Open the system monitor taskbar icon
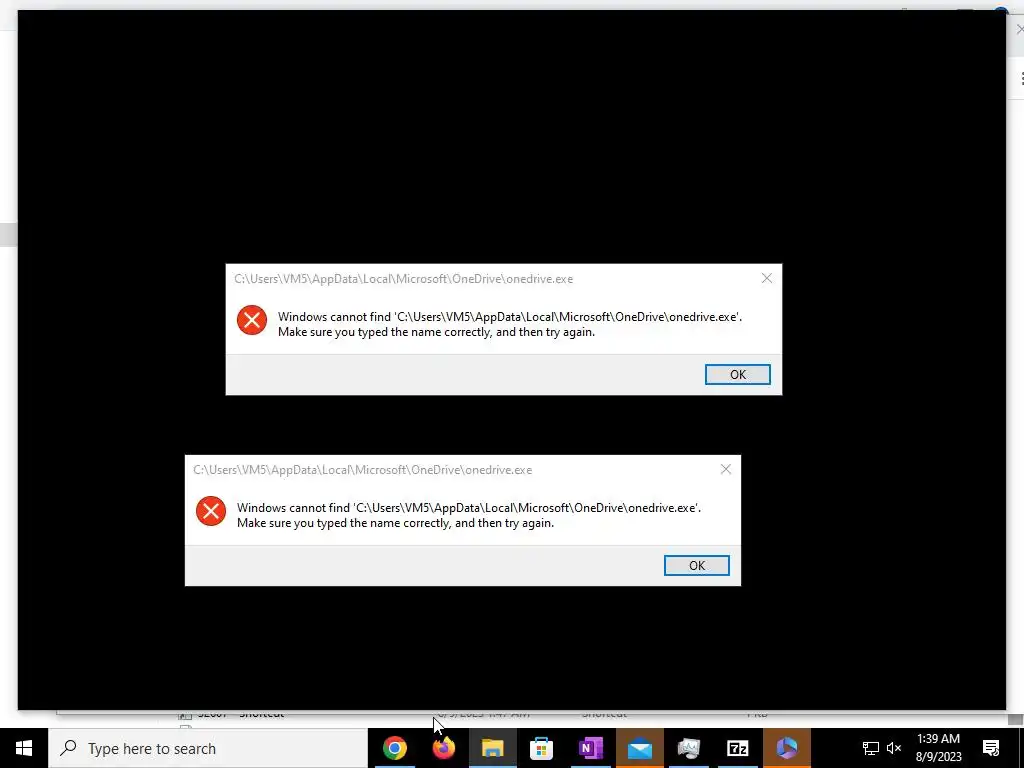 688,748
